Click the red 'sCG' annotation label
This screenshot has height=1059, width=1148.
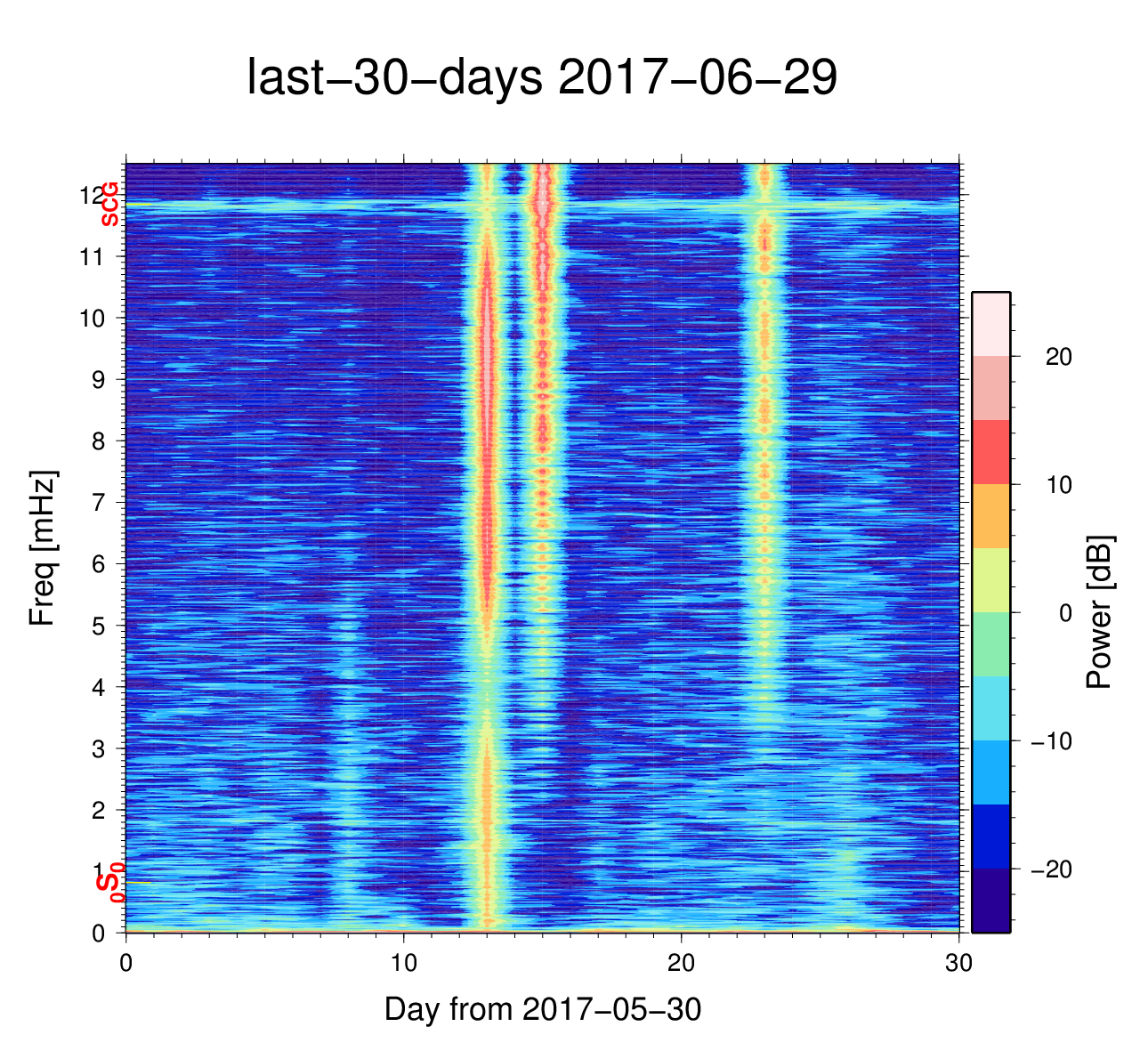[109, 204]
